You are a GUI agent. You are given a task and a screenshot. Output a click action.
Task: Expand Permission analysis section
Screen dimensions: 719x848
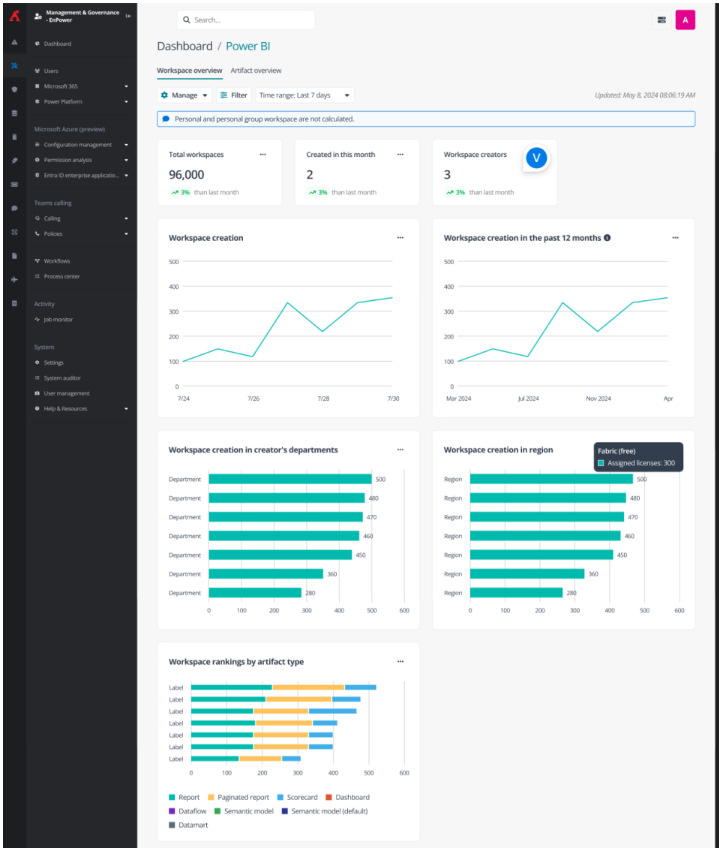point(82,160)
